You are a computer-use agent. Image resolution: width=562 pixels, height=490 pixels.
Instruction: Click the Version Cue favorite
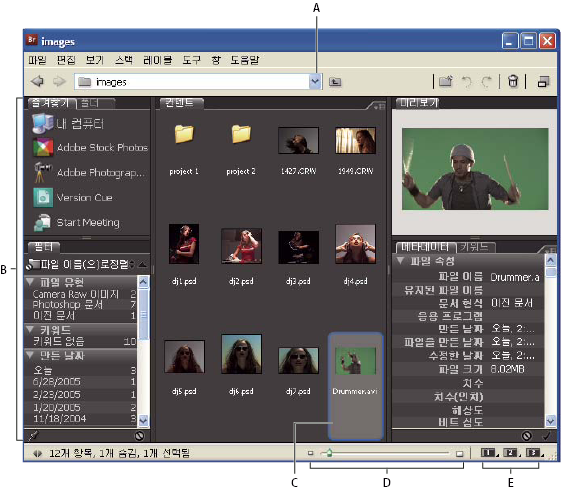click(73, 198)
